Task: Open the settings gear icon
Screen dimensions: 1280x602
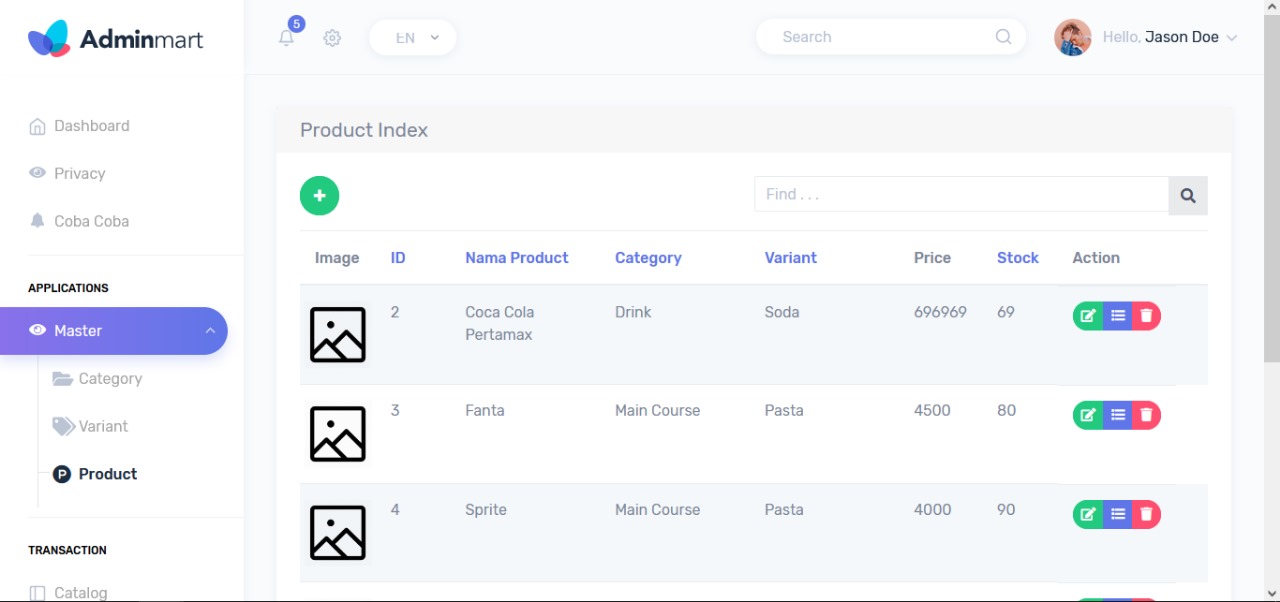Action: pos(332,38)
